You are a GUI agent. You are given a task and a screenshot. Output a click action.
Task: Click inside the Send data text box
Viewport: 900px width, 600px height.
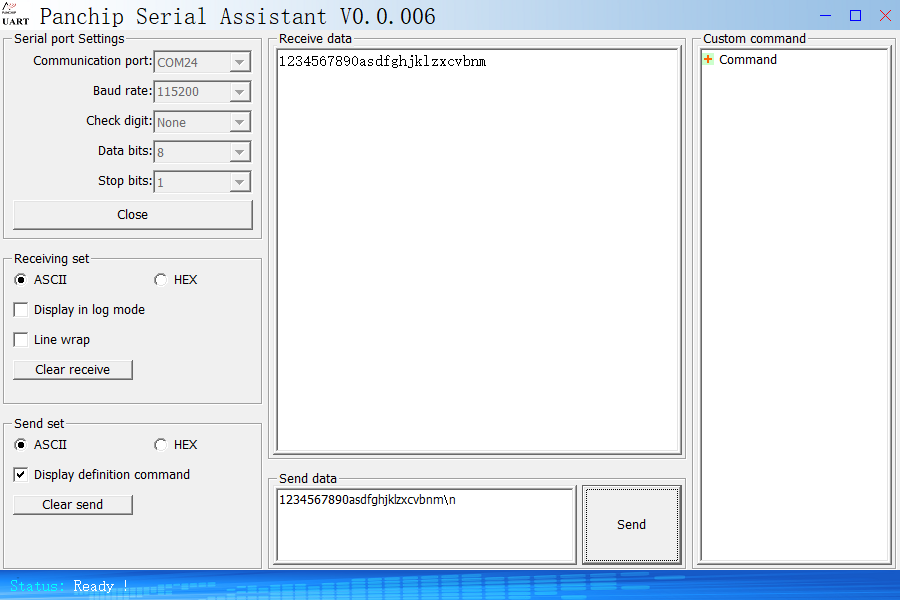tap(425, 525)
